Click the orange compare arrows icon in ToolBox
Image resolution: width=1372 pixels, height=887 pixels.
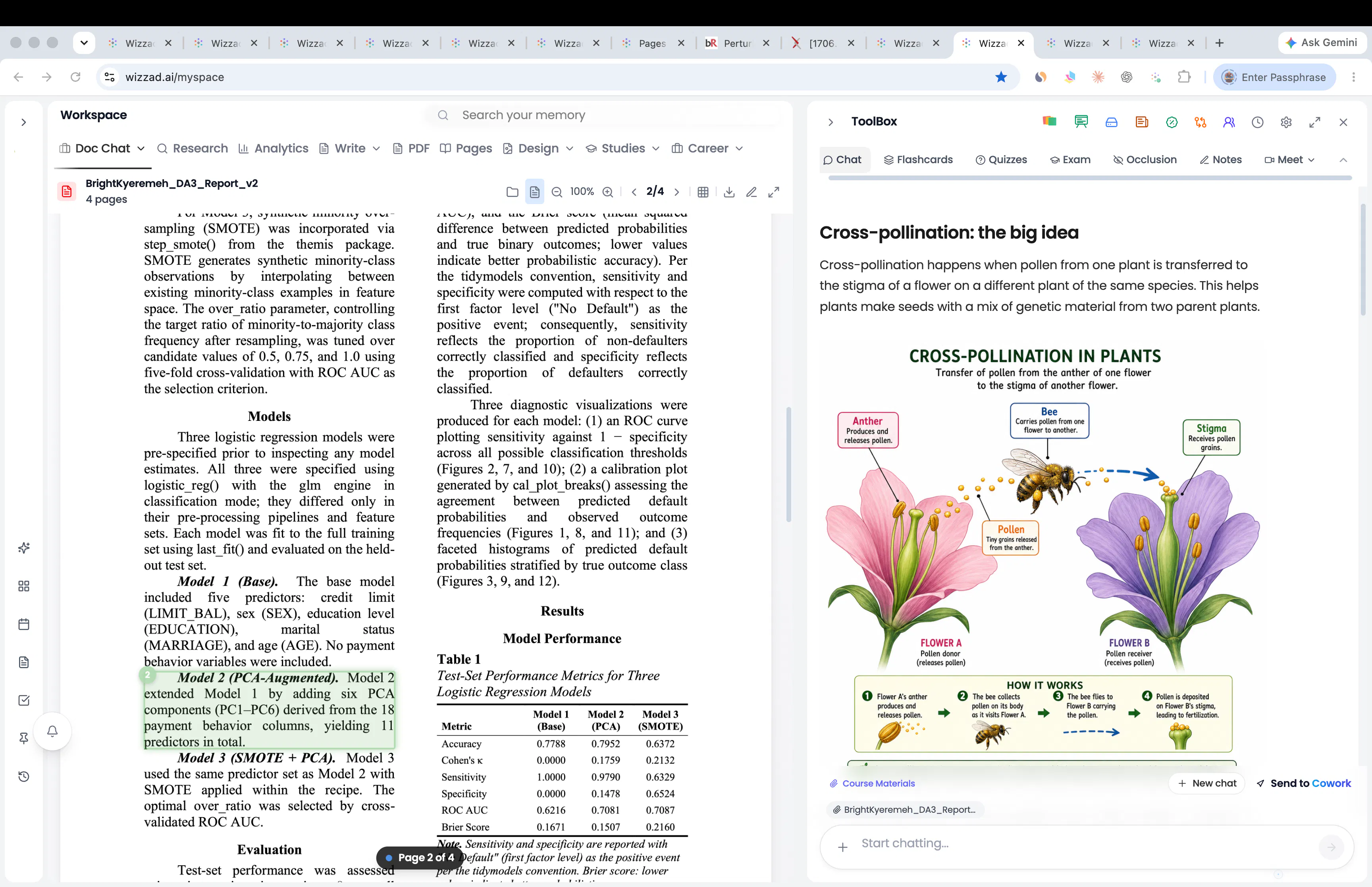tap(1200, 122)
